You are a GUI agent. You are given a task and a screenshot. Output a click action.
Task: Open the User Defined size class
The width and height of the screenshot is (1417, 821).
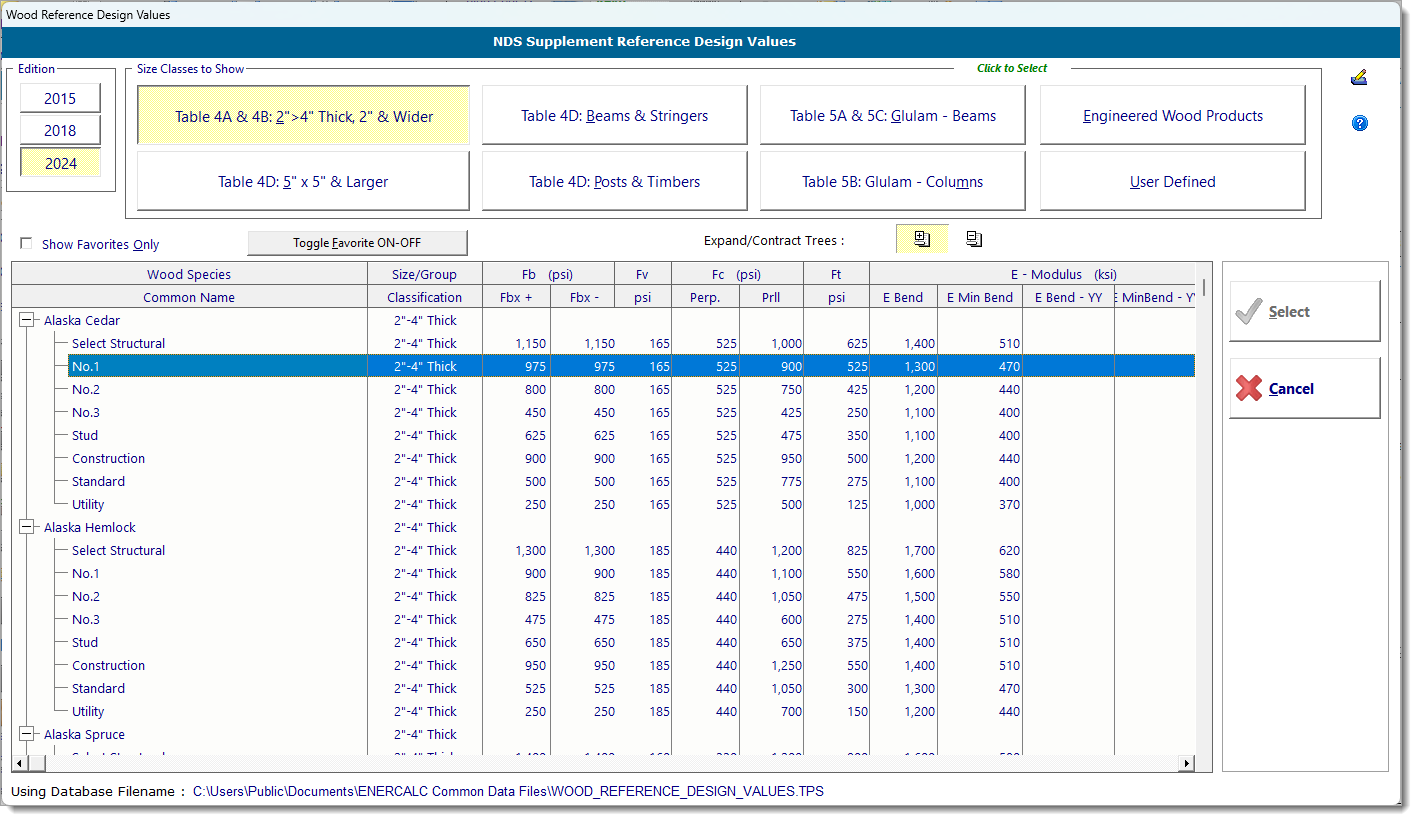click(1172, 181)
